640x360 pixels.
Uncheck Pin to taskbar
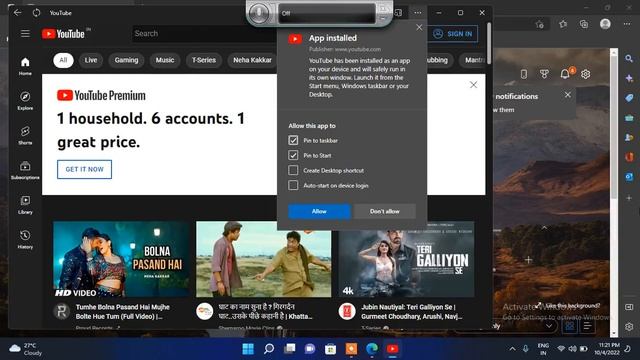pyautogui.click(x=293, y=140)
